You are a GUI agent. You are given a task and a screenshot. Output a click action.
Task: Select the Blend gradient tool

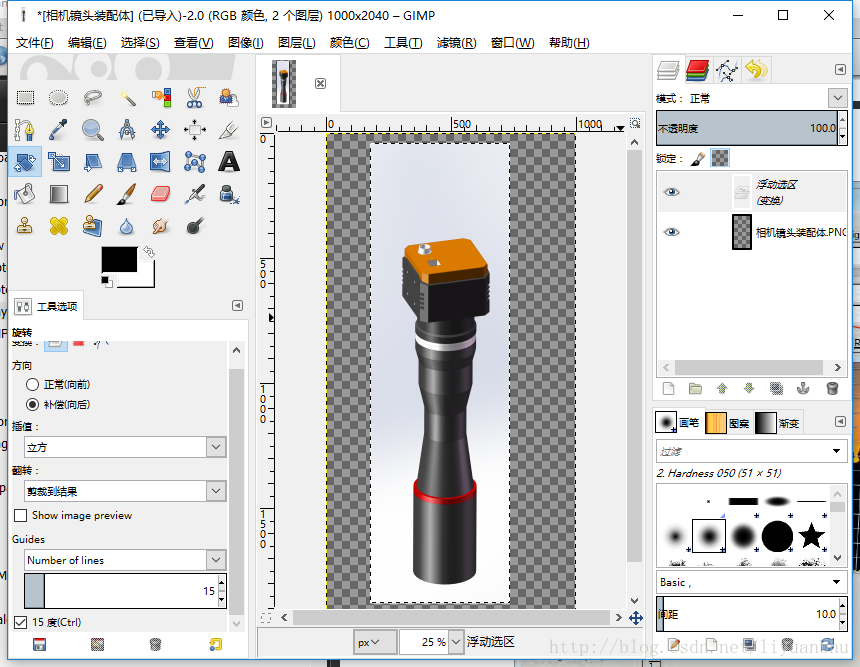coord(59,194)
